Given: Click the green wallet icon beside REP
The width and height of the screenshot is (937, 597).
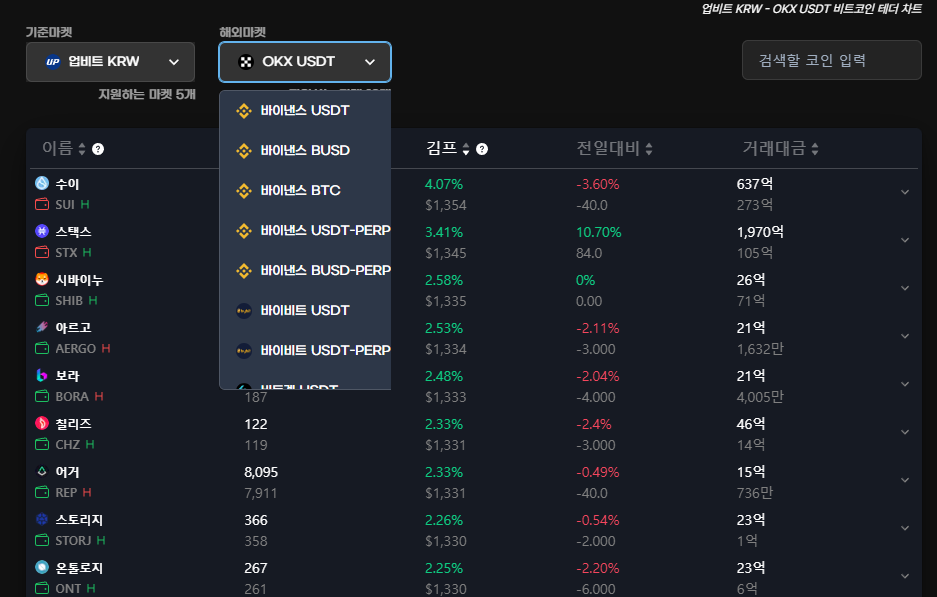Looking at the screenshot, I should click(x=42, y=492).
